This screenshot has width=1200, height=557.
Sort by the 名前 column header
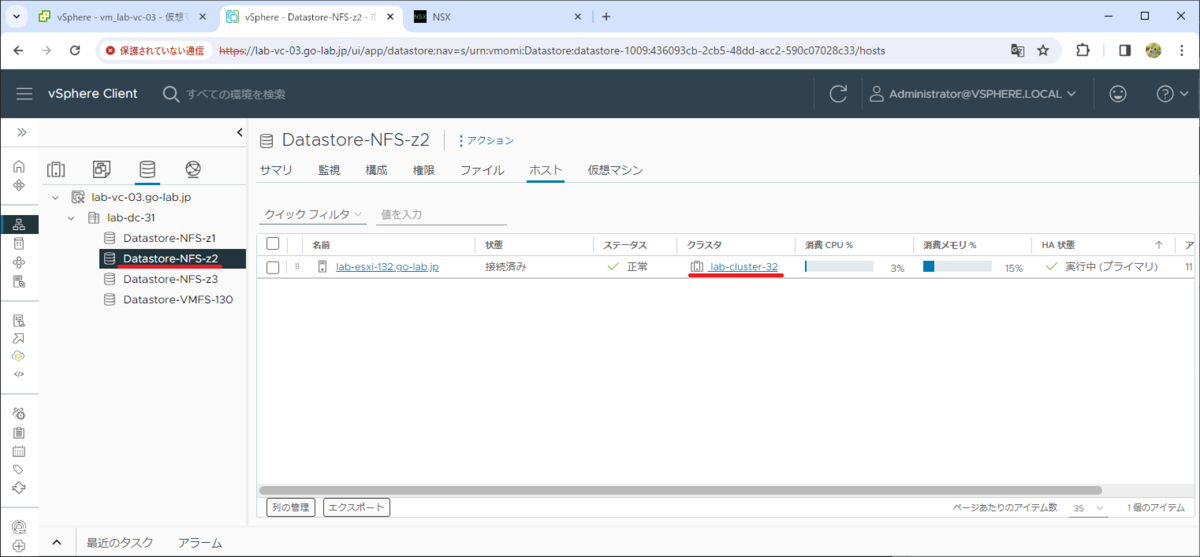(x=321, y=244)
